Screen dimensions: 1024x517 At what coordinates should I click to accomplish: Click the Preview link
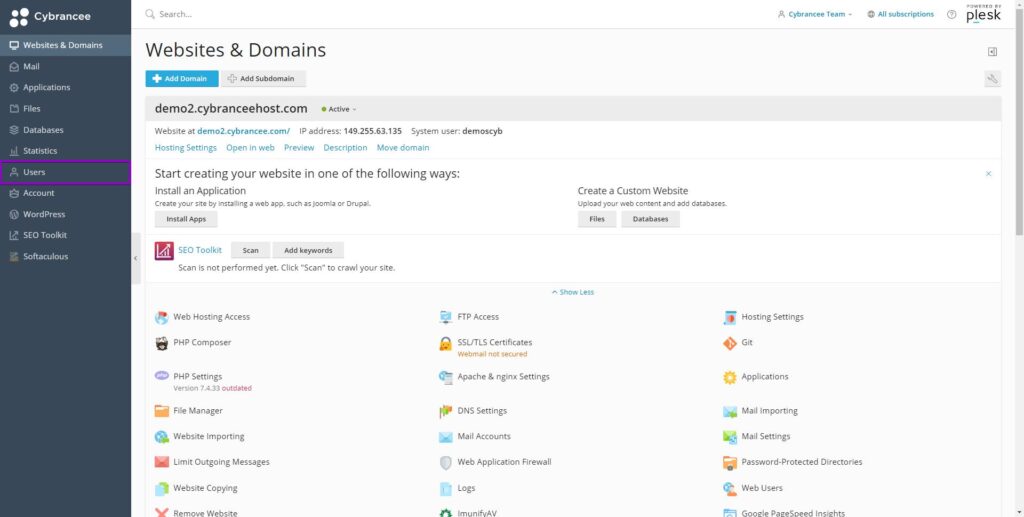299,148
